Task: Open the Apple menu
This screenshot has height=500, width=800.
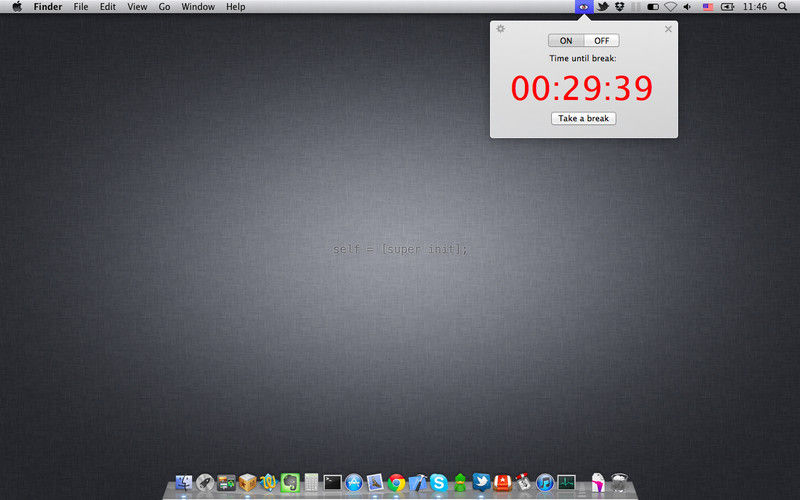Action: (x=17, y=7)
